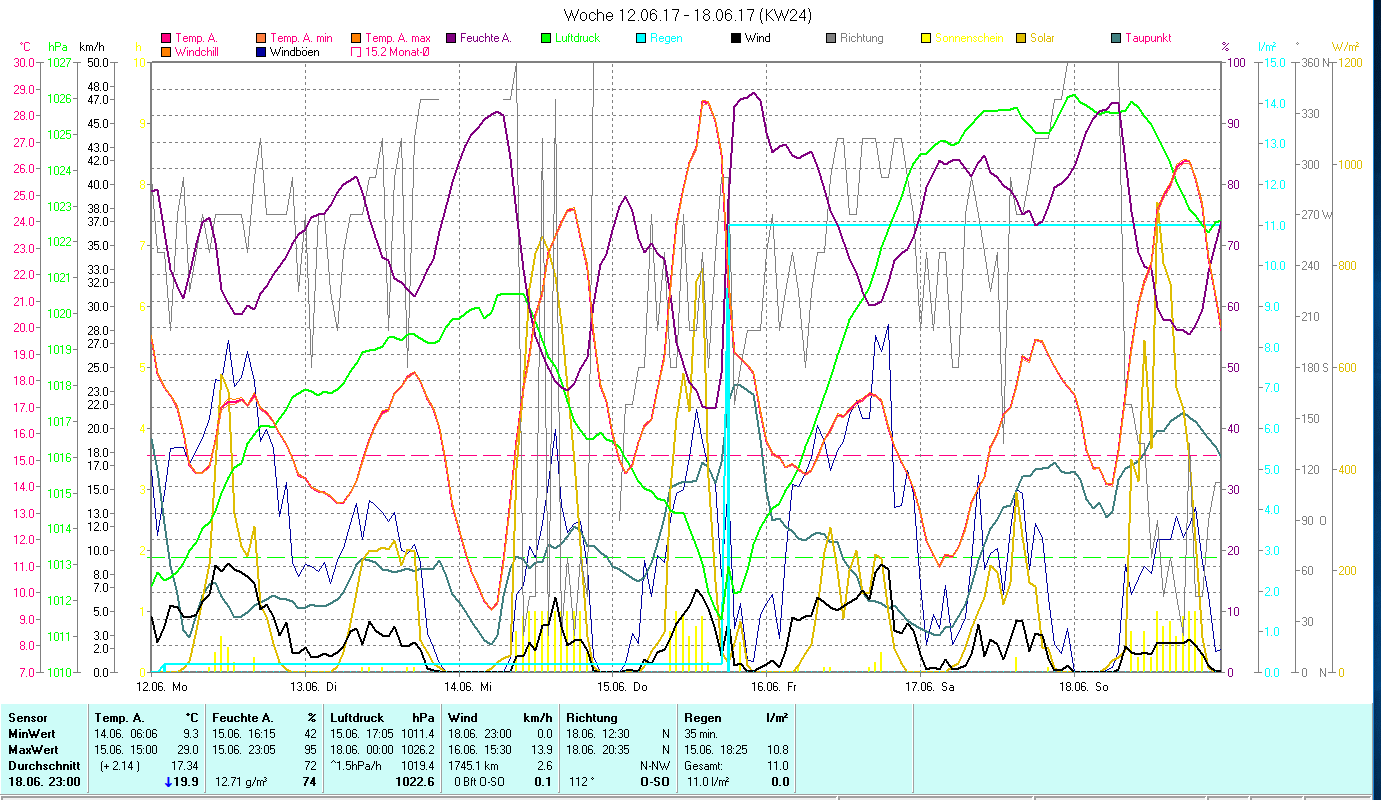The height and width of the screenshot is (800, 1381).
Task: Click the magenta Temp. A. legend color box
Action: click(166, 39)
